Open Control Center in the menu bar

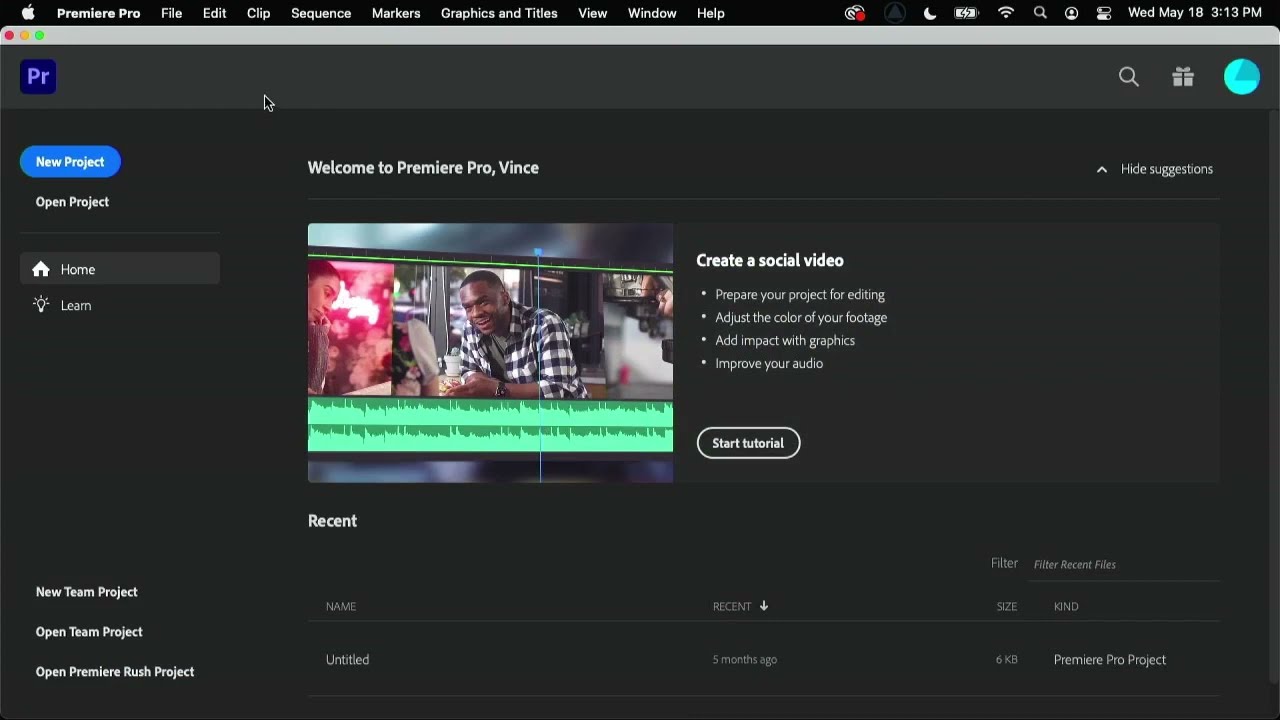click(1104, 13)
